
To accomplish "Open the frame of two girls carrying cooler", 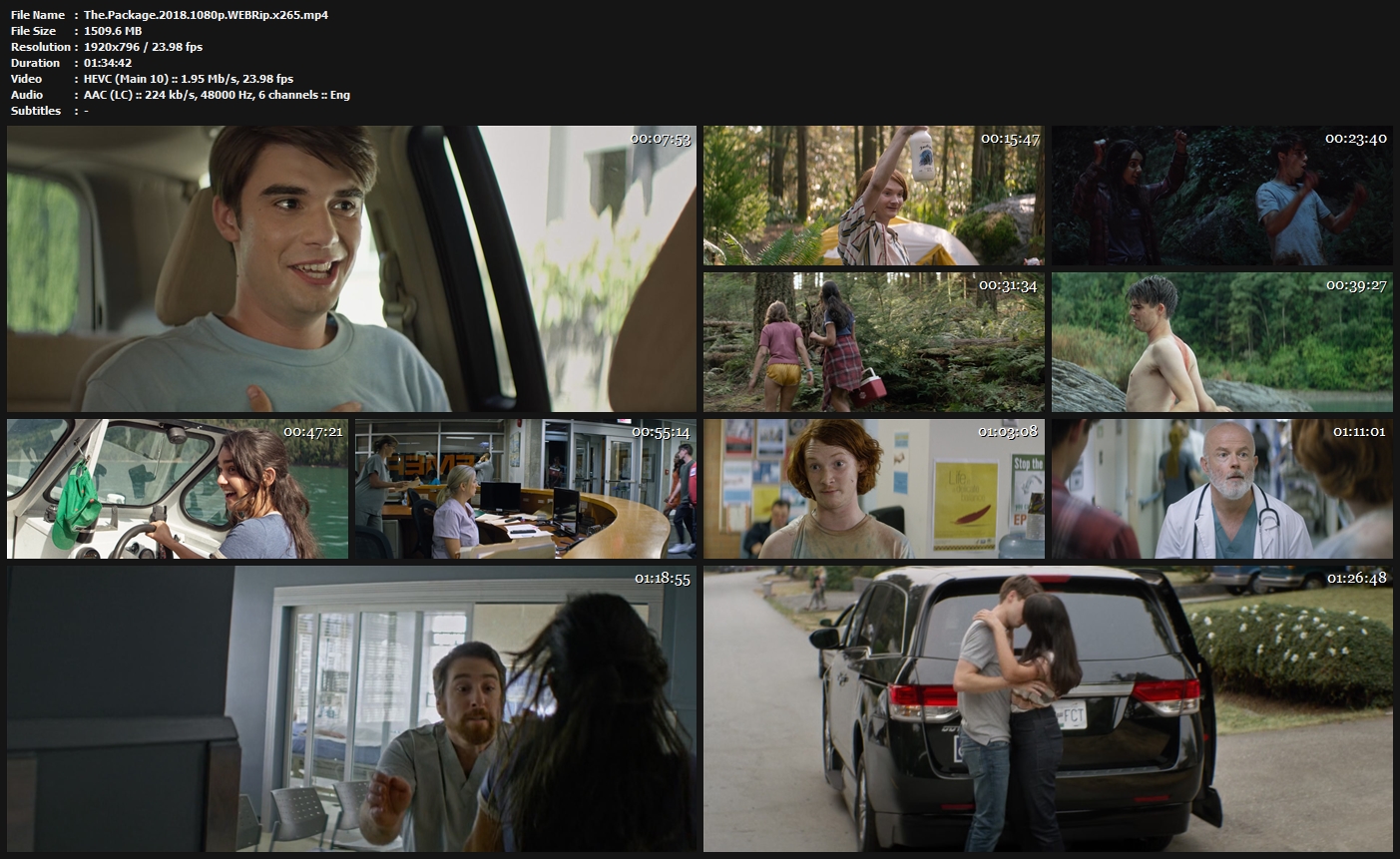I will (x=873, y=342).
